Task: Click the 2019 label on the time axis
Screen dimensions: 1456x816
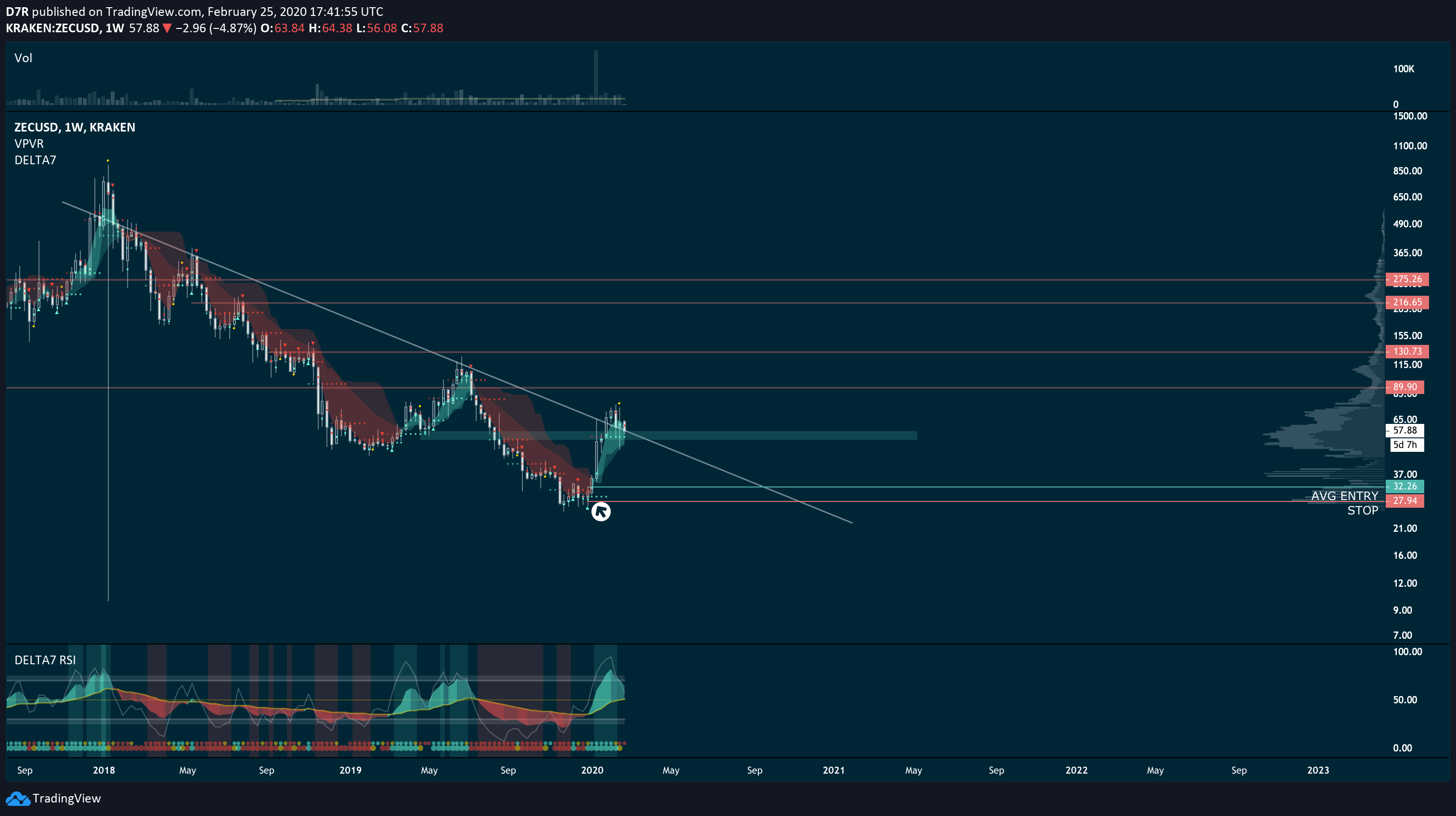Action: point(351,770)
